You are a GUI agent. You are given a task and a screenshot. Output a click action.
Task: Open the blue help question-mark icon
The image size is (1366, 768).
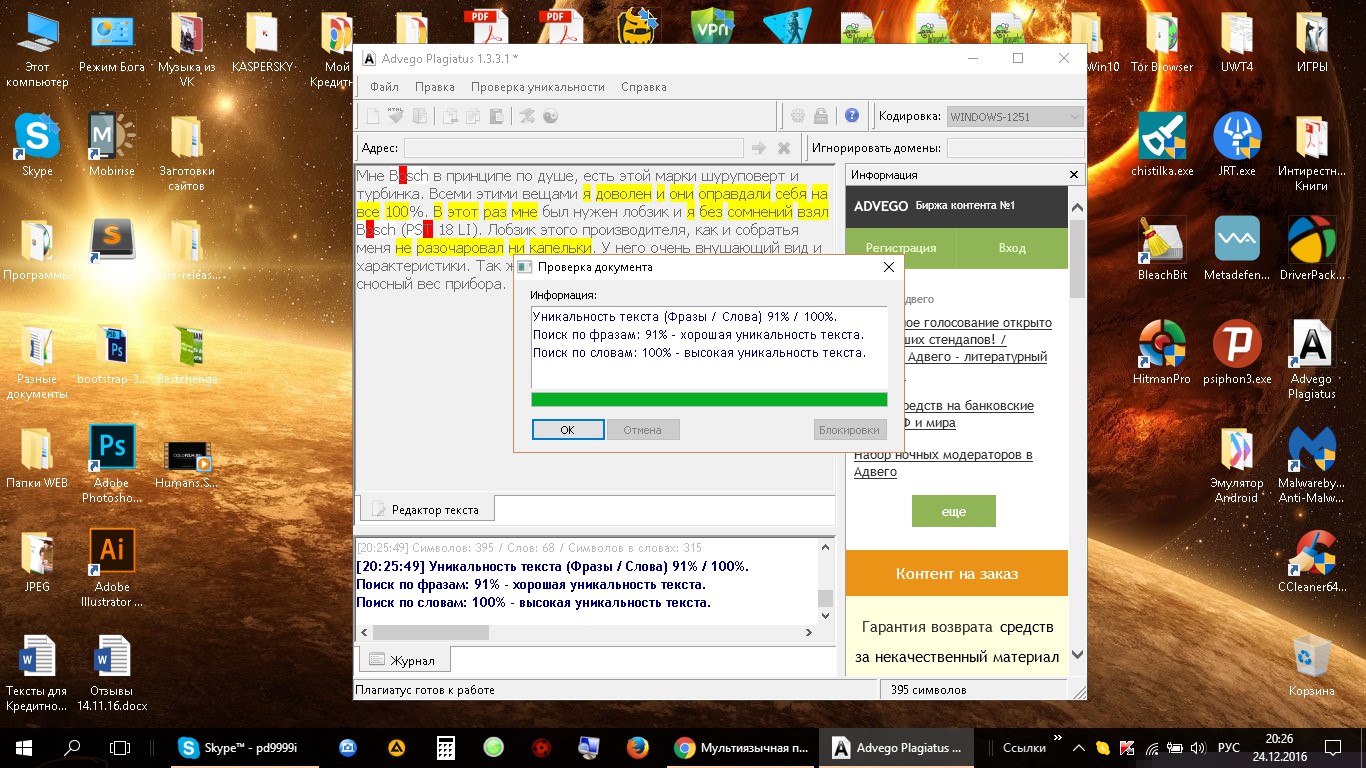coord(852,116)
